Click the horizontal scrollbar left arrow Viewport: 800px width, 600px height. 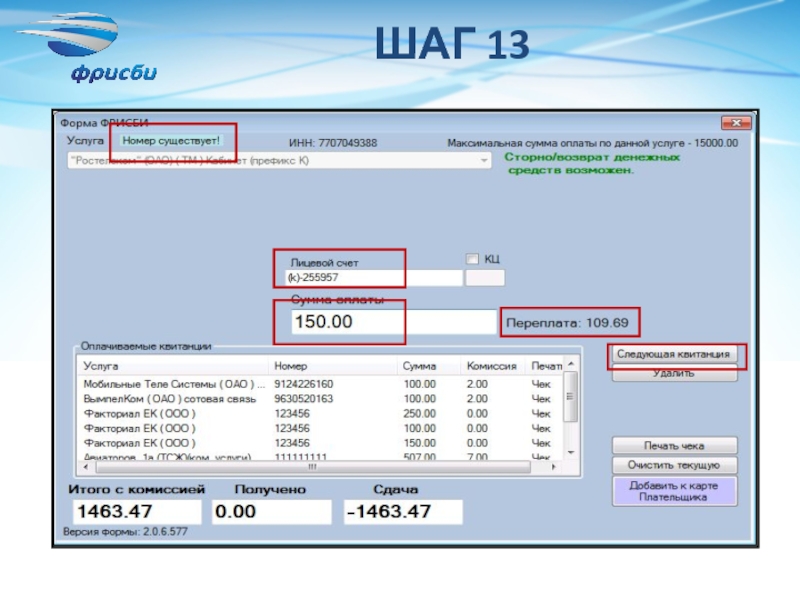85,467
